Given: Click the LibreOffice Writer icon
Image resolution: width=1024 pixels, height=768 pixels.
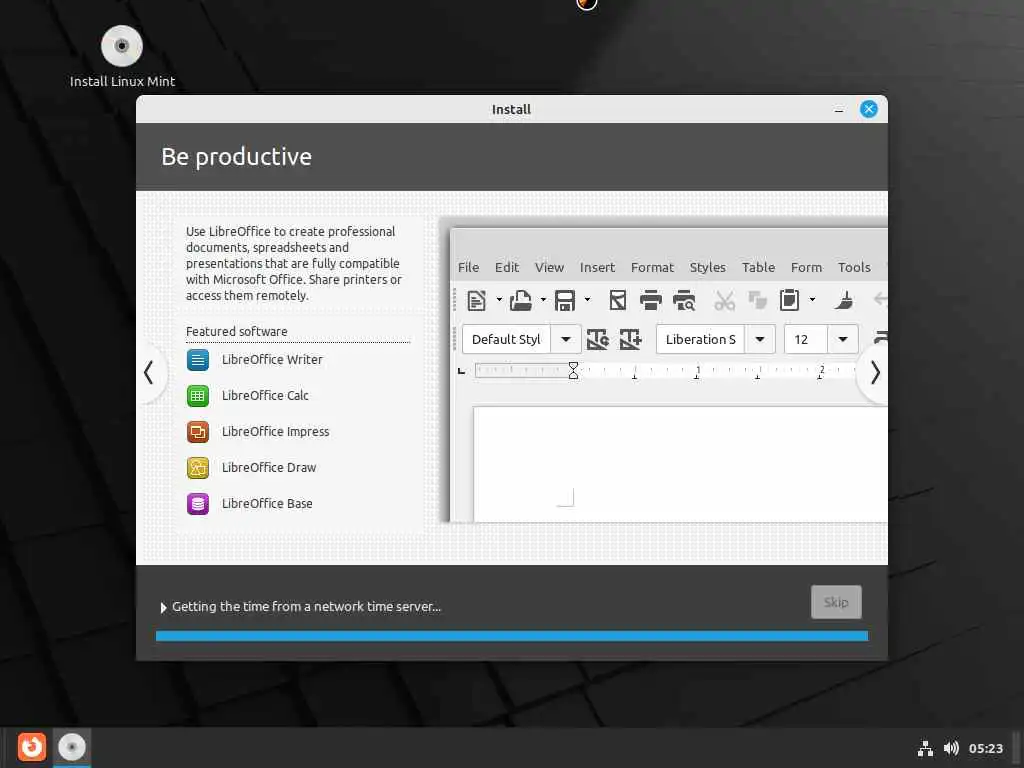Looking at the screenshot, I should (198, 360).
